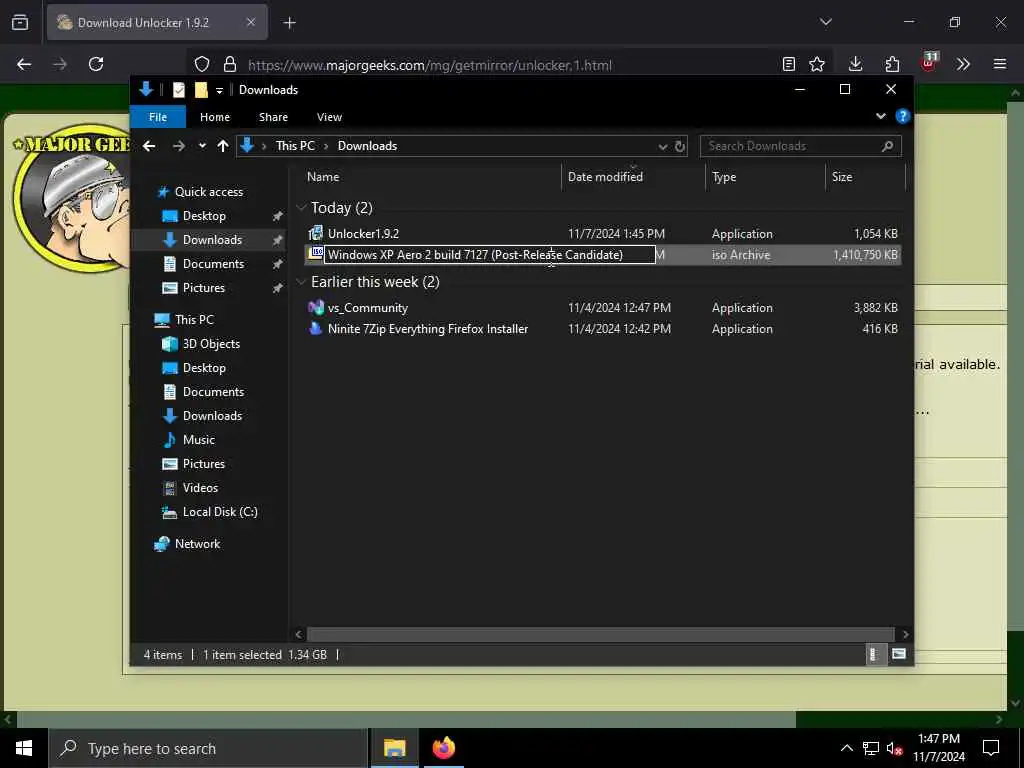Image resolution: width=1024 pixels, height=768 pixels.
Task: Expand the Explorer ribbon chevron
Action: [881, 116]
